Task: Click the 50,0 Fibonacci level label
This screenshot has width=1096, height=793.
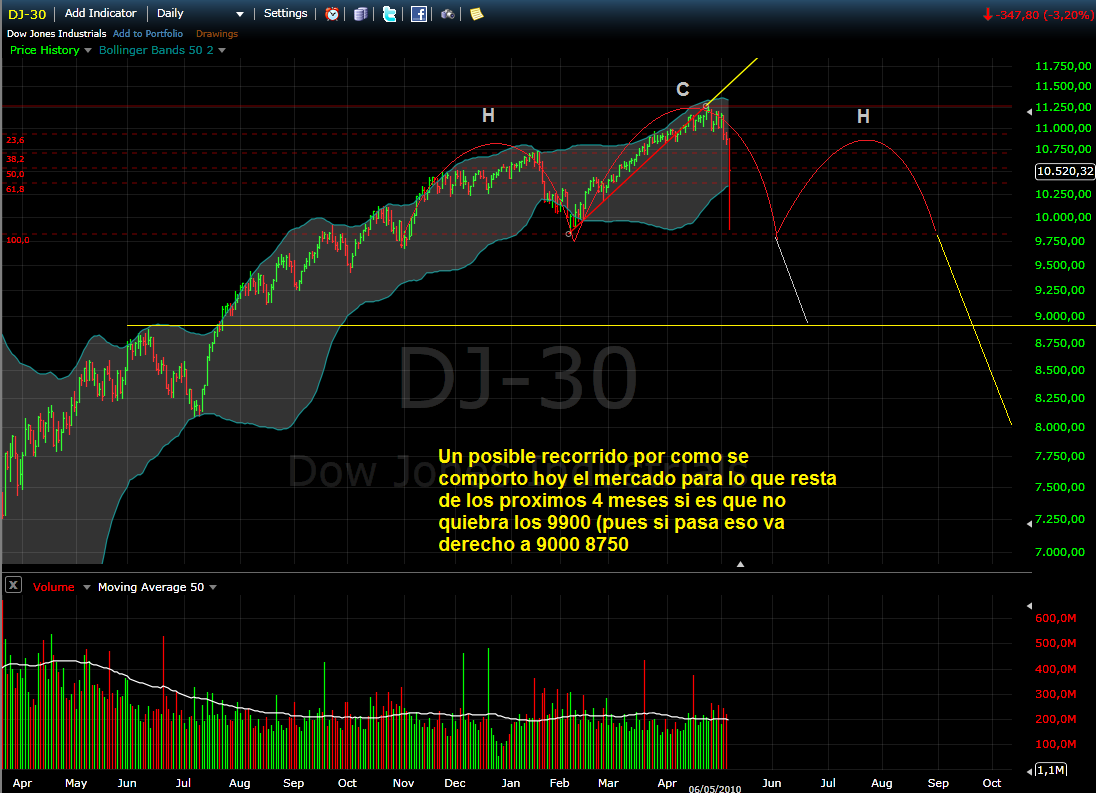Action: coord(15,175)
